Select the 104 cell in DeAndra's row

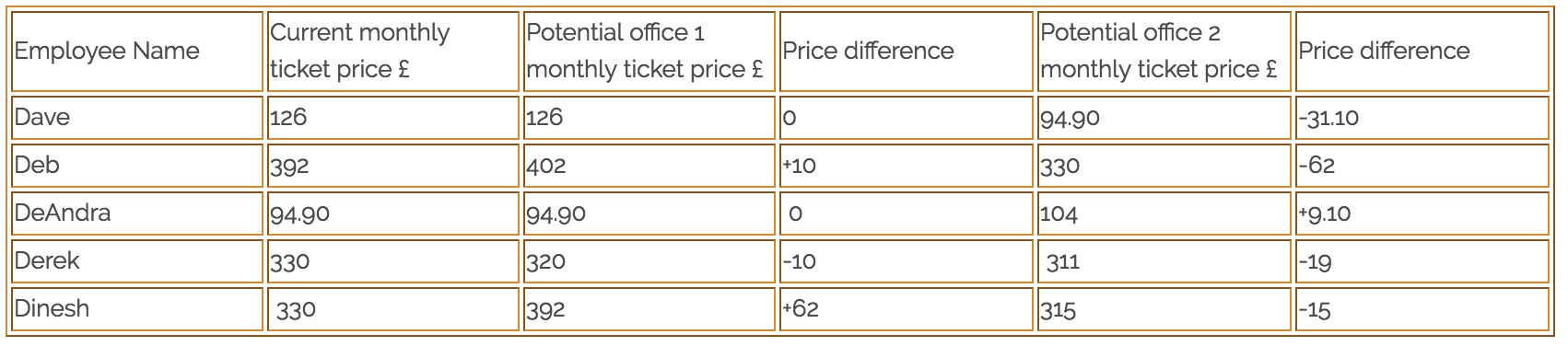point(1164,213)
